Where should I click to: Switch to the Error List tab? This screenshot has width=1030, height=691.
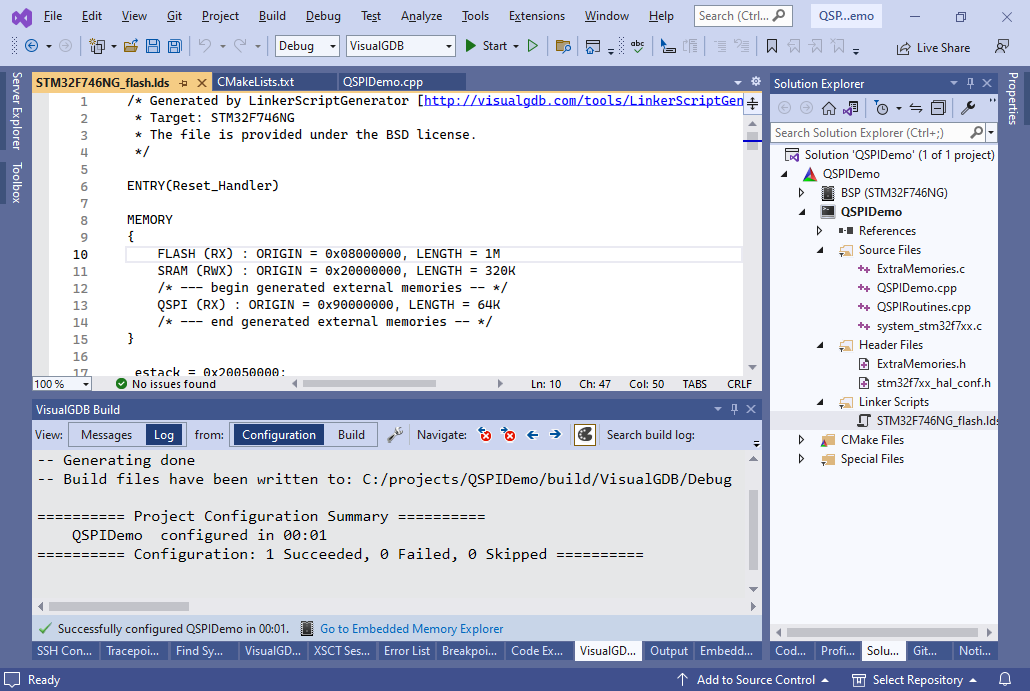point(407,650)
